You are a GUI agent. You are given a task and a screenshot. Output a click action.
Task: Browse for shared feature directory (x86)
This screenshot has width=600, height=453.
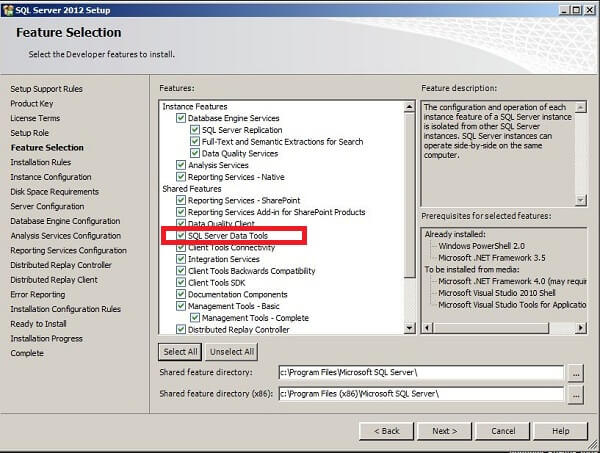[x=576, y=395]
